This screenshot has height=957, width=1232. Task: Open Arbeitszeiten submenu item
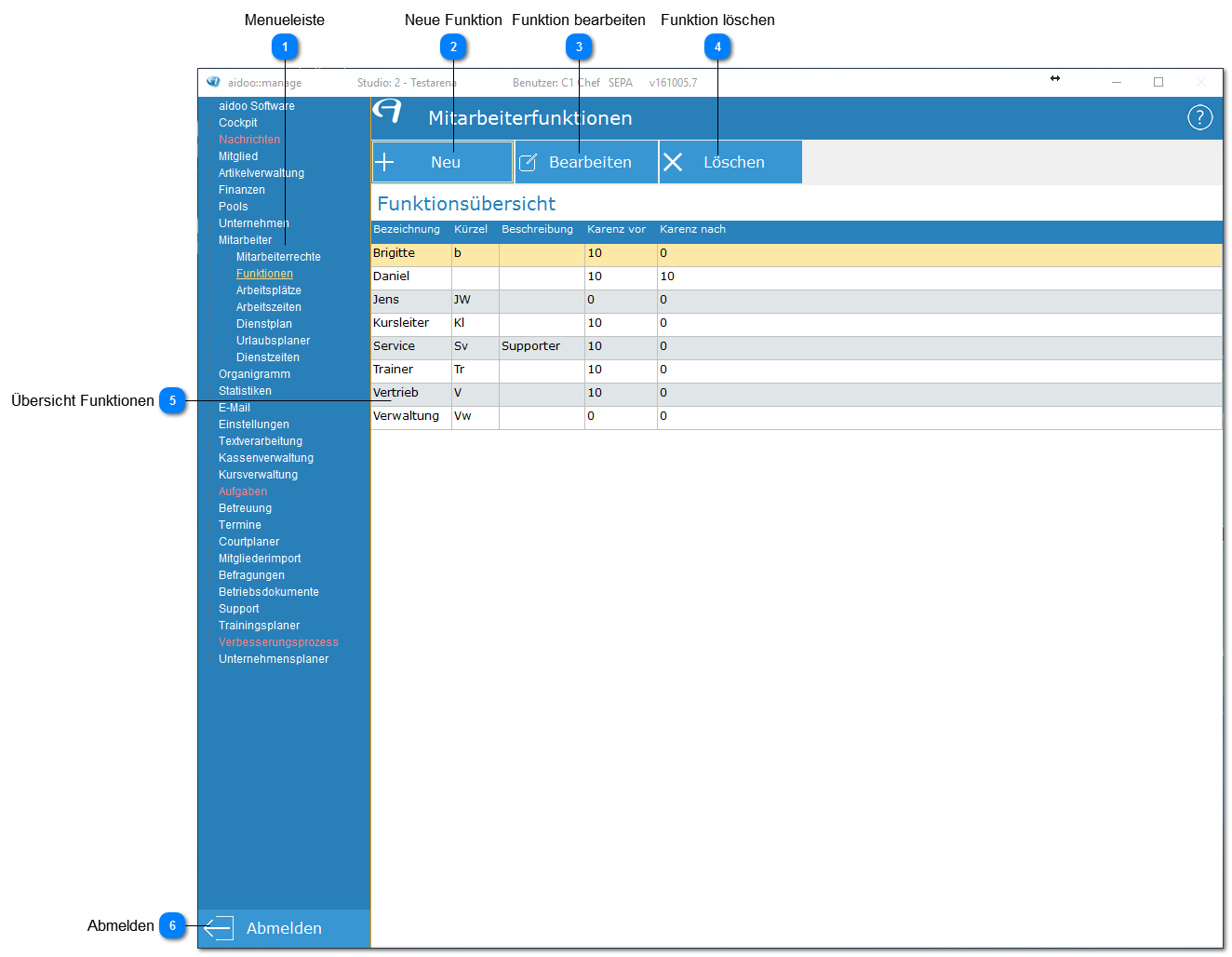pos(269,307)
